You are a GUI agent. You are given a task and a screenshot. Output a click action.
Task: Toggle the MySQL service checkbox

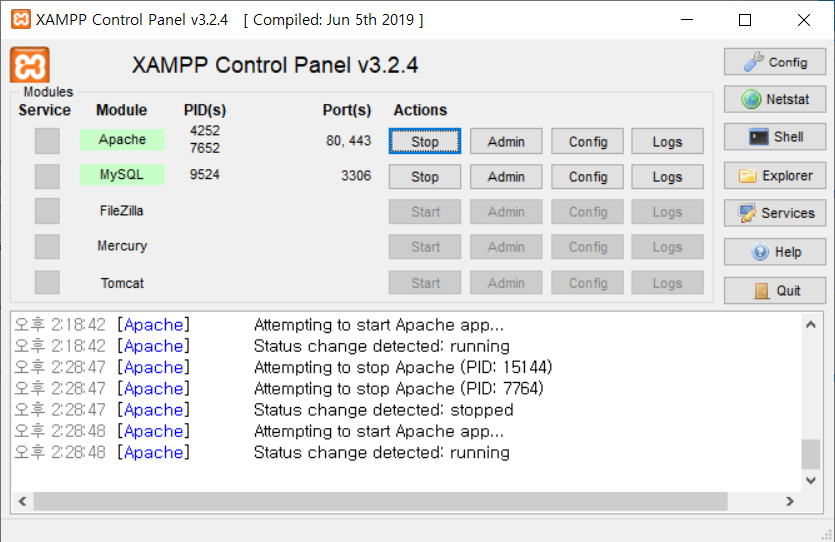coord(47,176)
